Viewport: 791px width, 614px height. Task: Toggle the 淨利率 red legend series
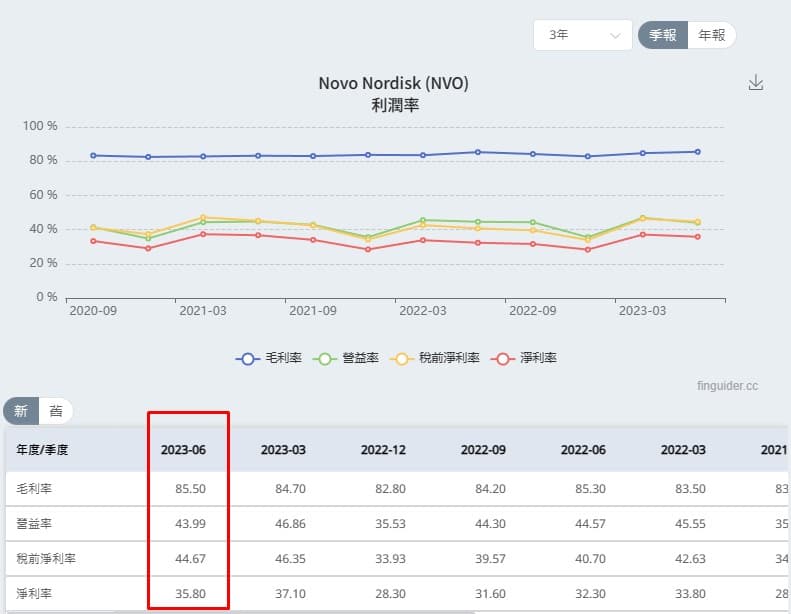524,358
